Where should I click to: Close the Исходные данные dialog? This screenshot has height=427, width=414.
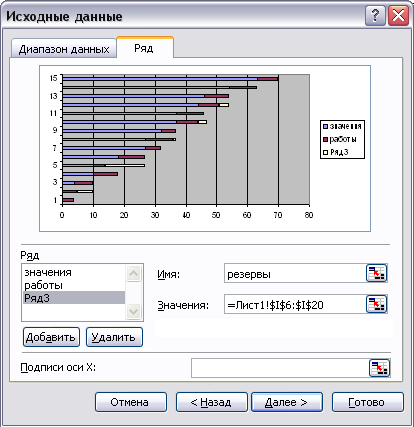(x=398, y=15)
